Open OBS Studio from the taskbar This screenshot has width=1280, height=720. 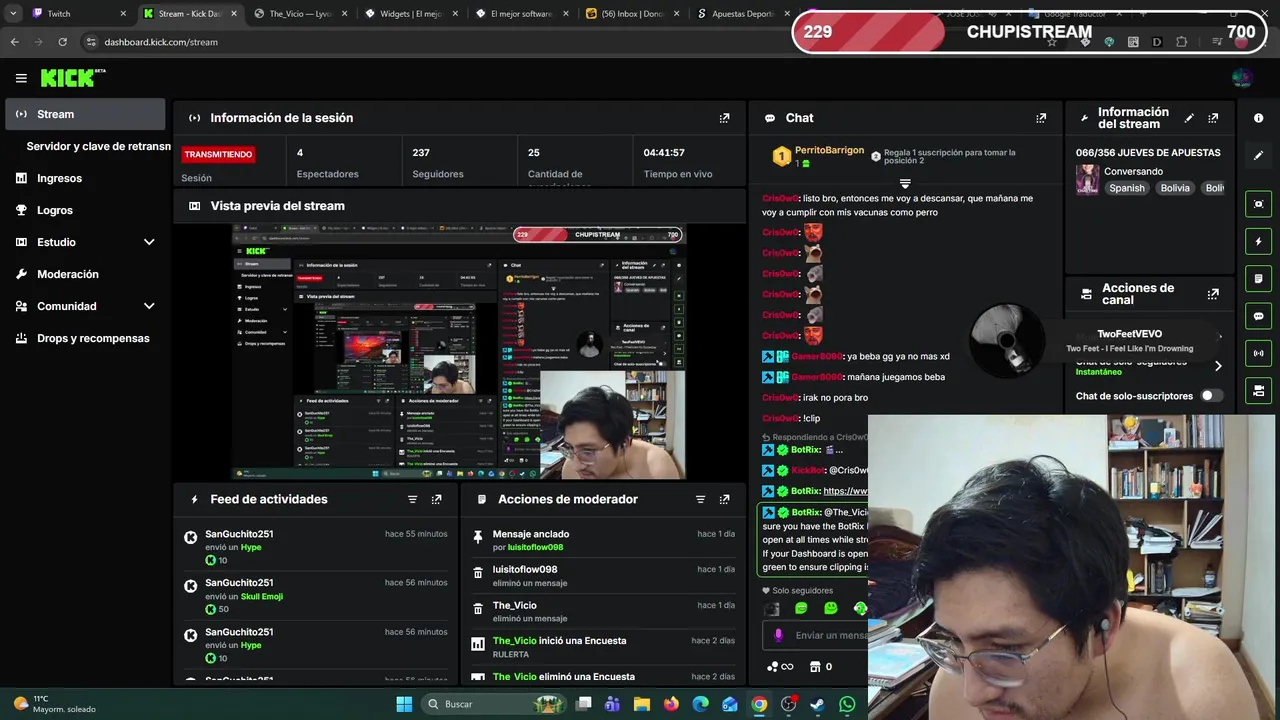pos(788,704)
